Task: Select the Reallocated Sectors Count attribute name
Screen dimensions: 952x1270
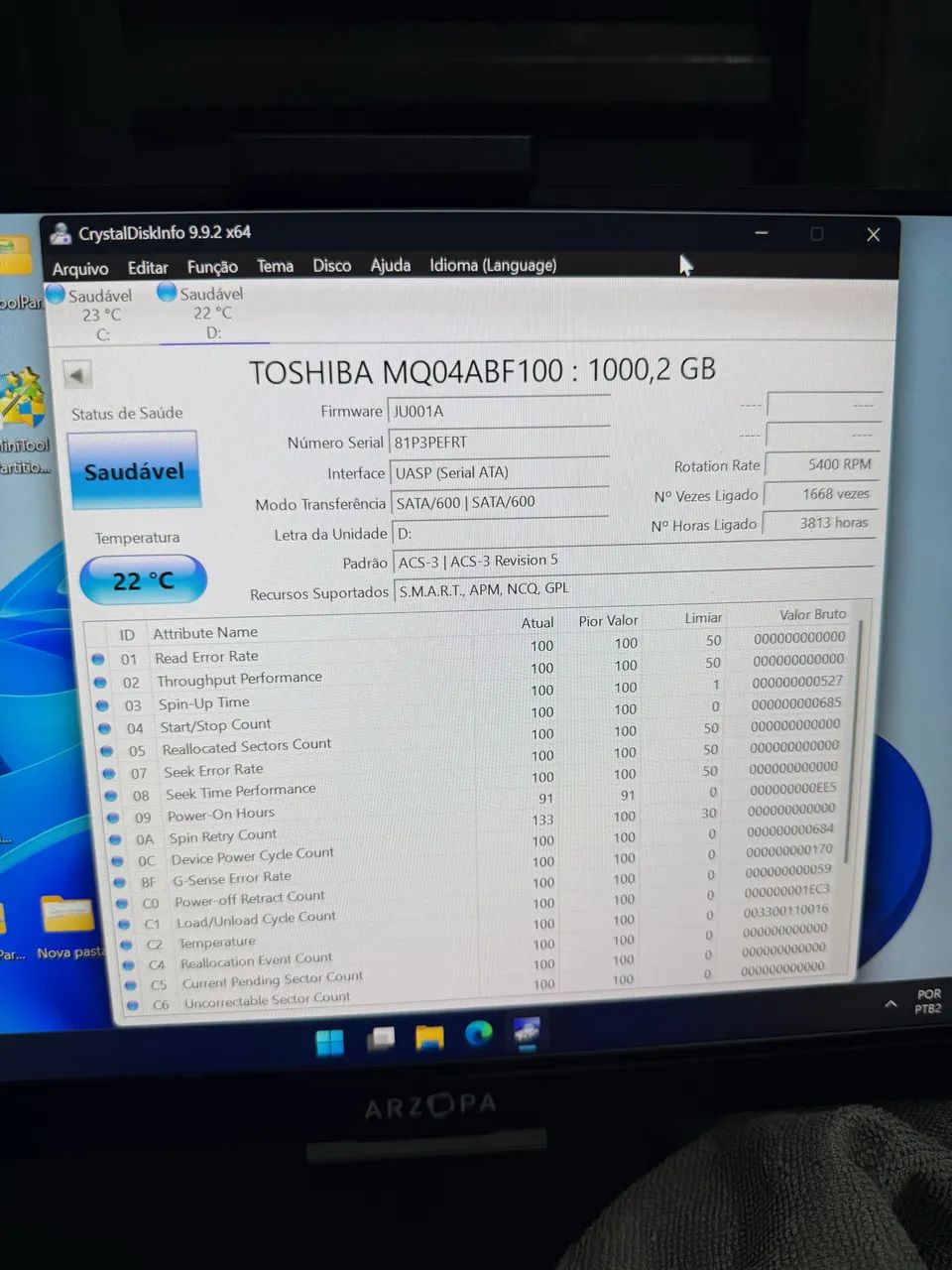Action: [x=247, y=746]
